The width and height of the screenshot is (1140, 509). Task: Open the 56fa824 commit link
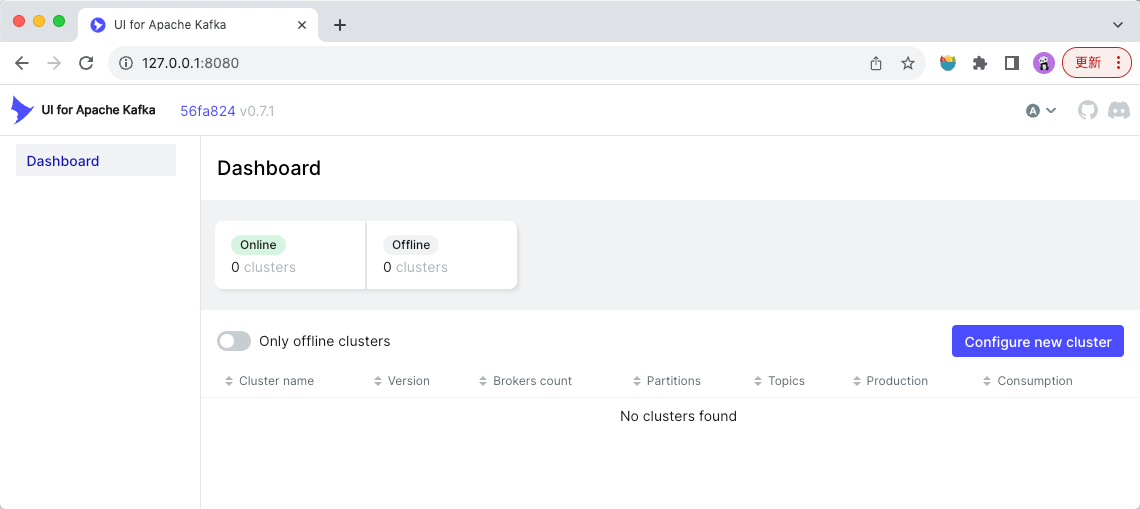(x=207, y=111)
